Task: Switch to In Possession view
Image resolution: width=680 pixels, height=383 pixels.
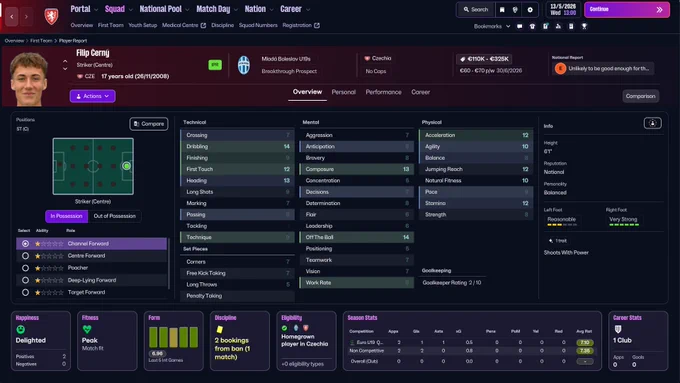Action: [x=66, y=216]
